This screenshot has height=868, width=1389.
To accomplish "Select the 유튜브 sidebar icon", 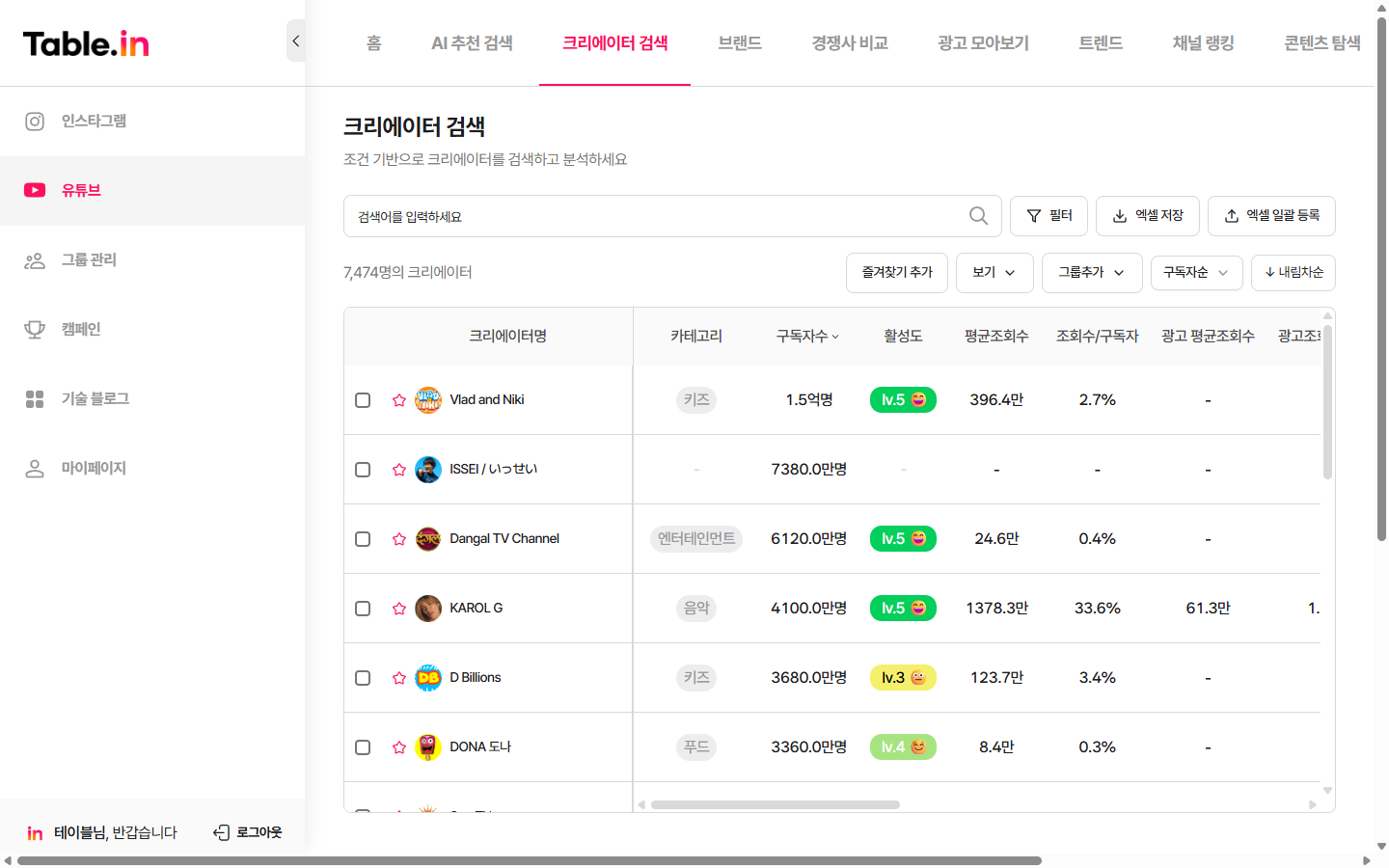I will pyautogui.click(x=35, y=190).
